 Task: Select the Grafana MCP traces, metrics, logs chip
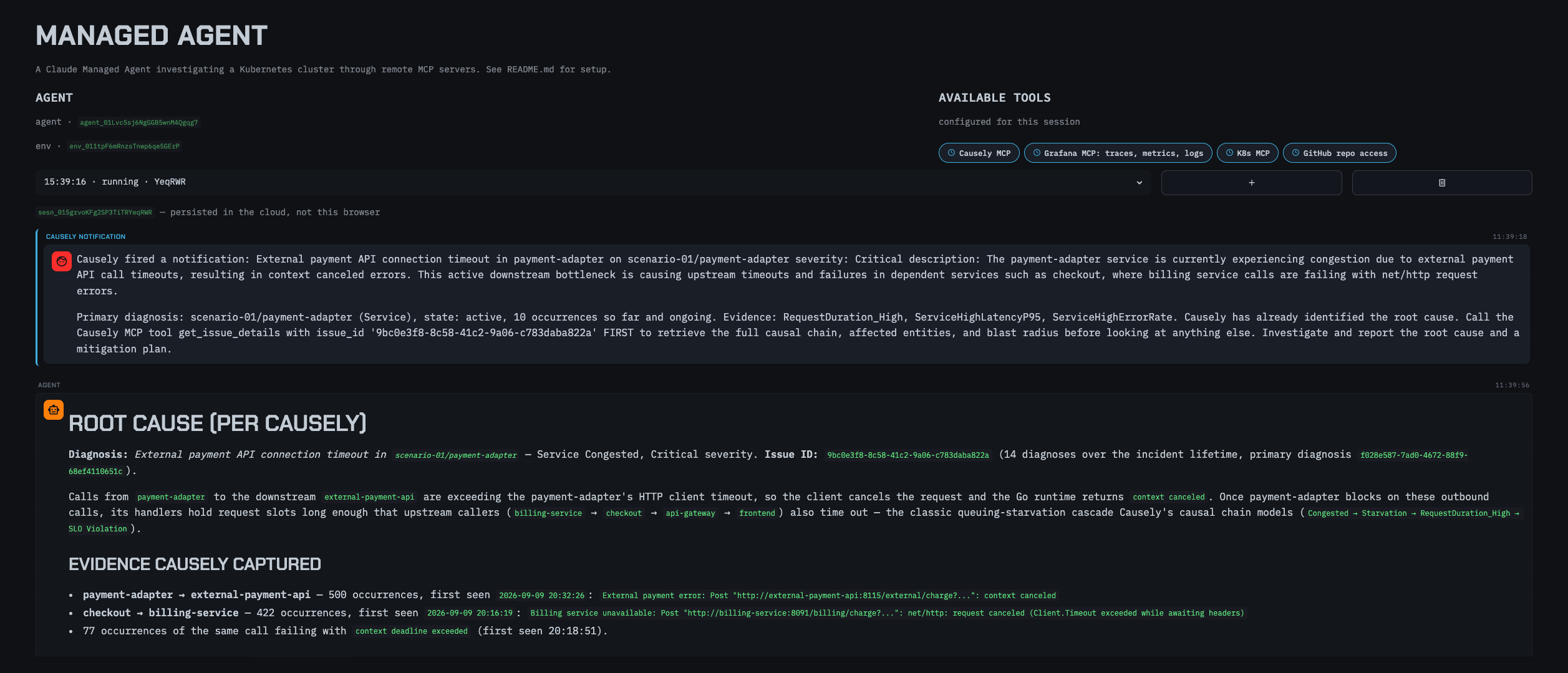click(1118, 153)
